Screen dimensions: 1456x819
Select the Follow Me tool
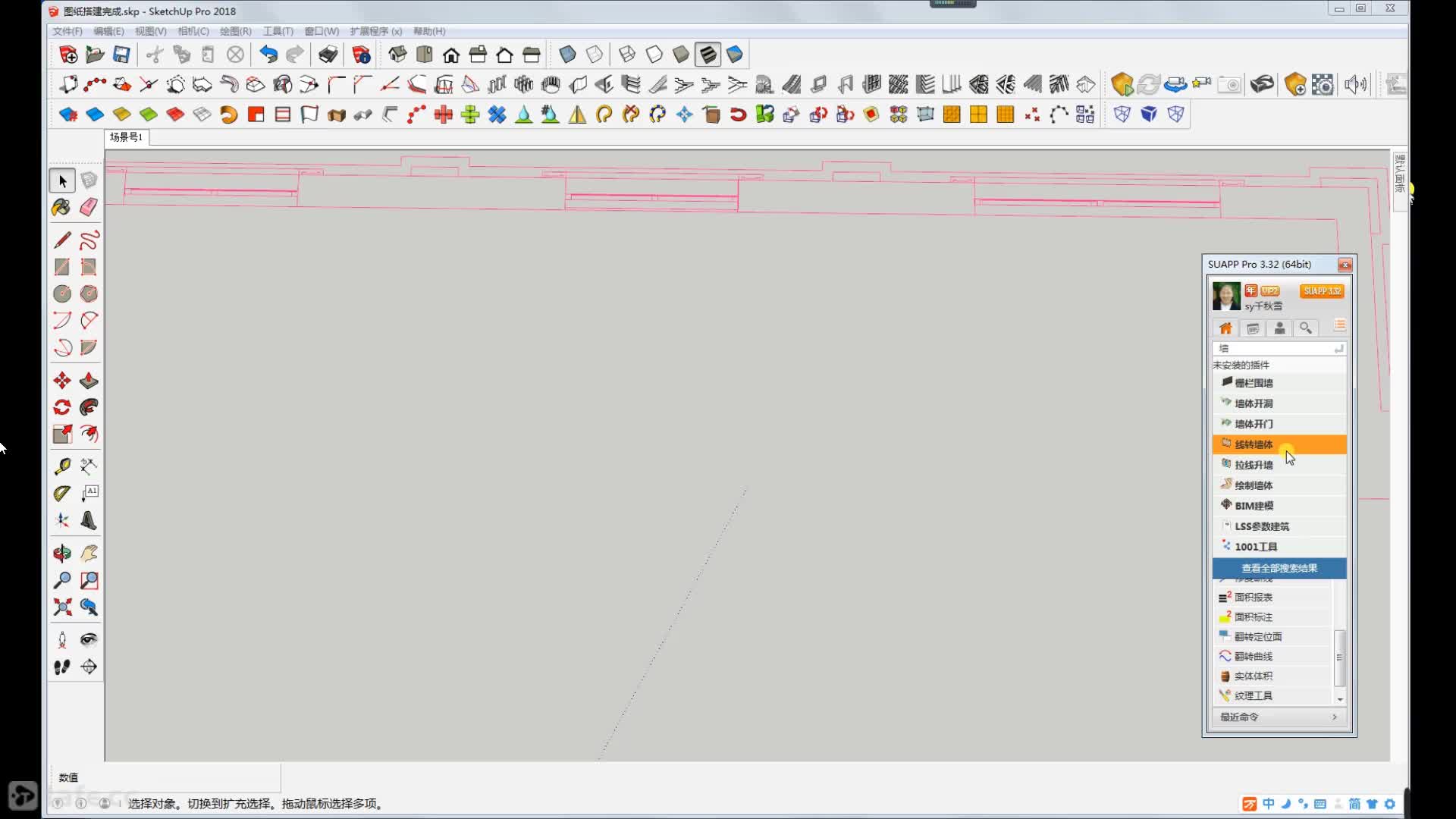[x=89, y=407]
